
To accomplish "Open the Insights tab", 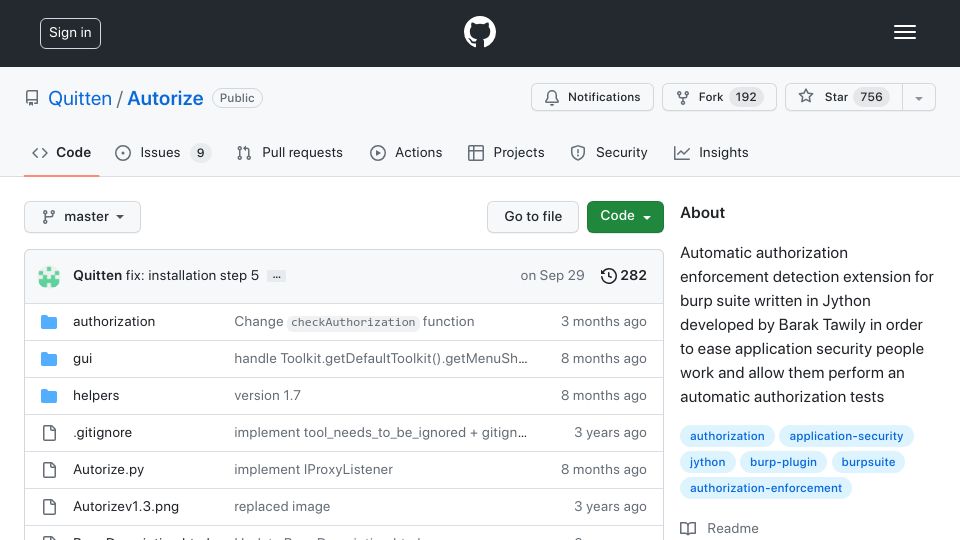I will pyautogui.click(x=711, y=152).
